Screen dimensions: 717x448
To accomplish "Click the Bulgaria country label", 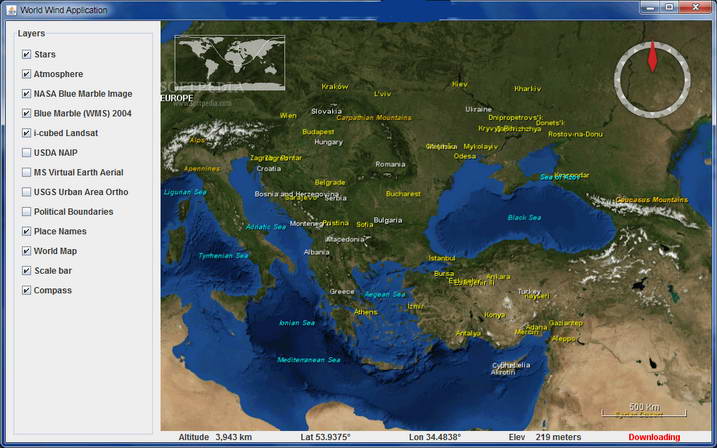I will (388, 220).
